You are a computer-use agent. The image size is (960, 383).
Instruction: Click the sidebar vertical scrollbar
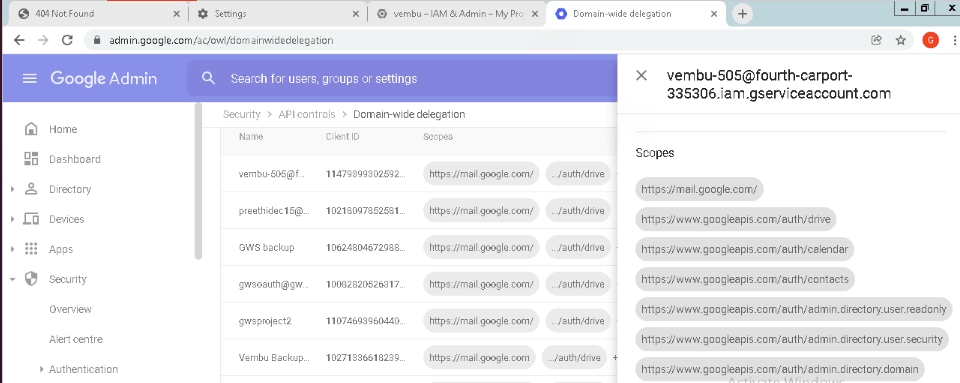pyautogui.click(x=198, y=181)
